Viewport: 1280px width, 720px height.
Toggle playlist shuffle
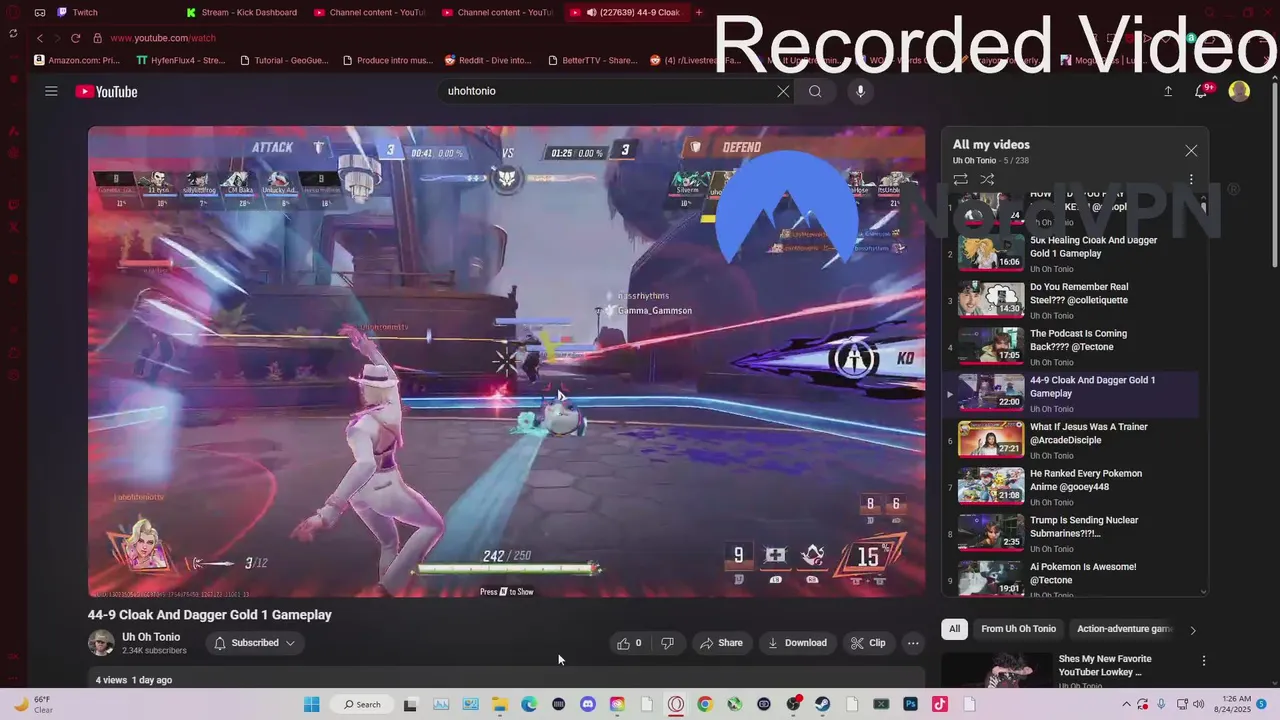point(987,179)
